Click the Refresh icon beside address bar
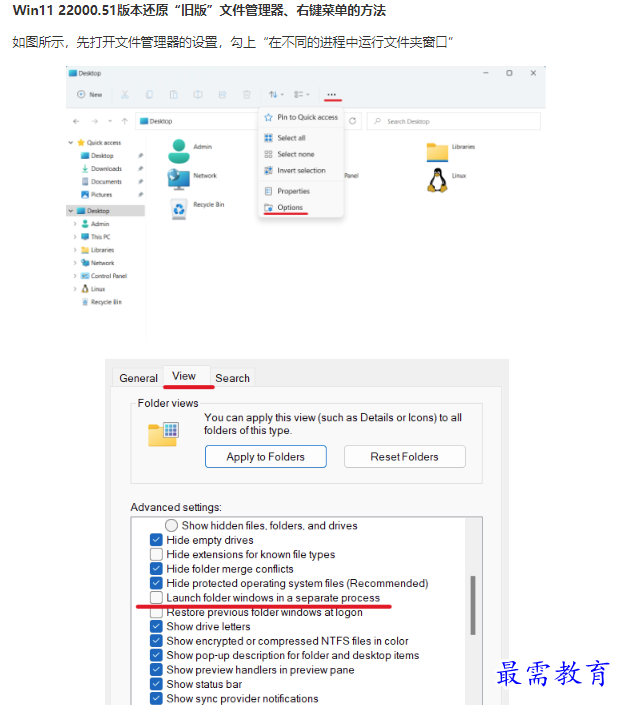 353,121
